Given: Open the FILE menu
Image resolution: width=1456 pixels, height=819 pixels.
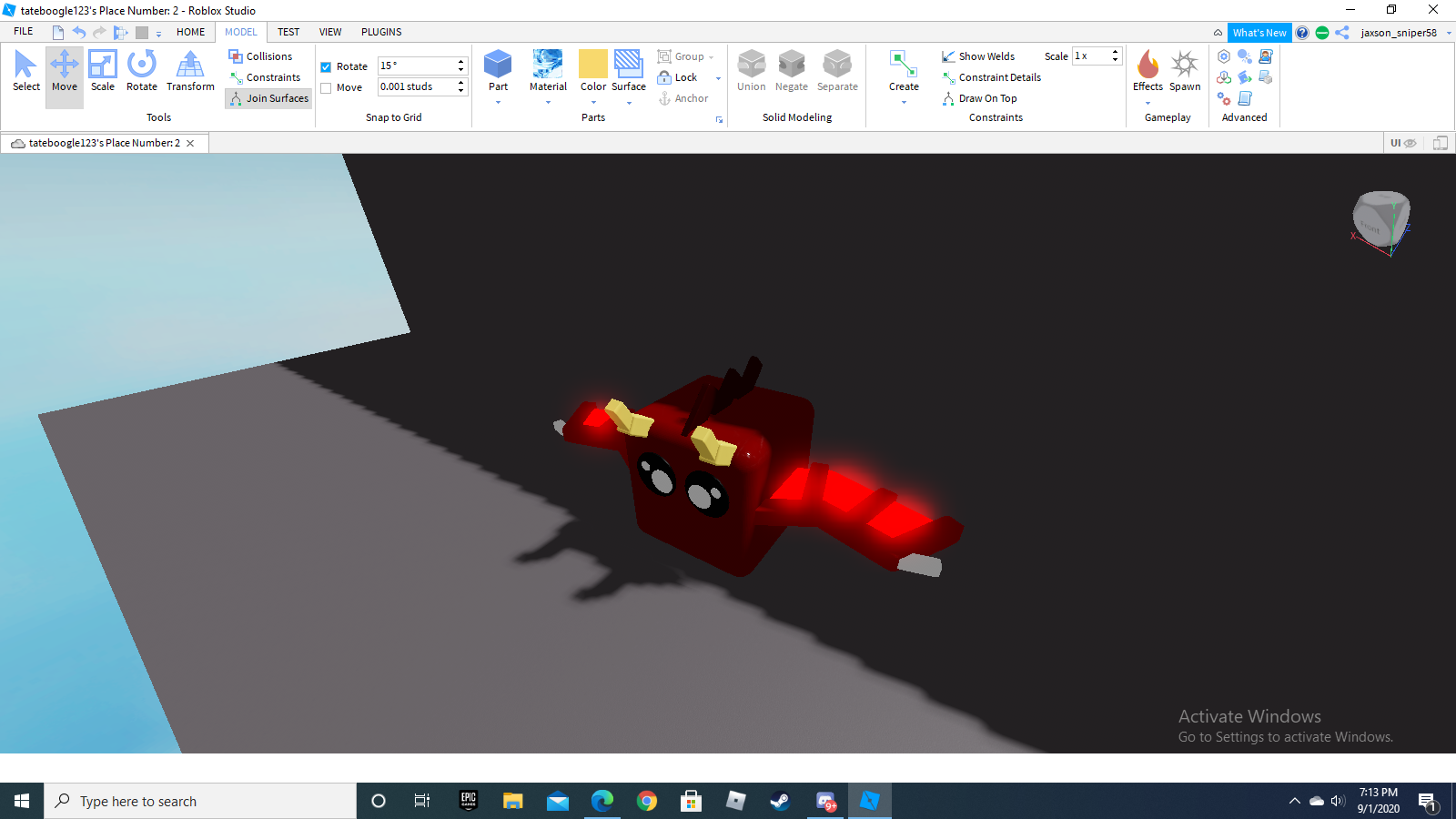Looking at the screenshot, I should [24, 32].
